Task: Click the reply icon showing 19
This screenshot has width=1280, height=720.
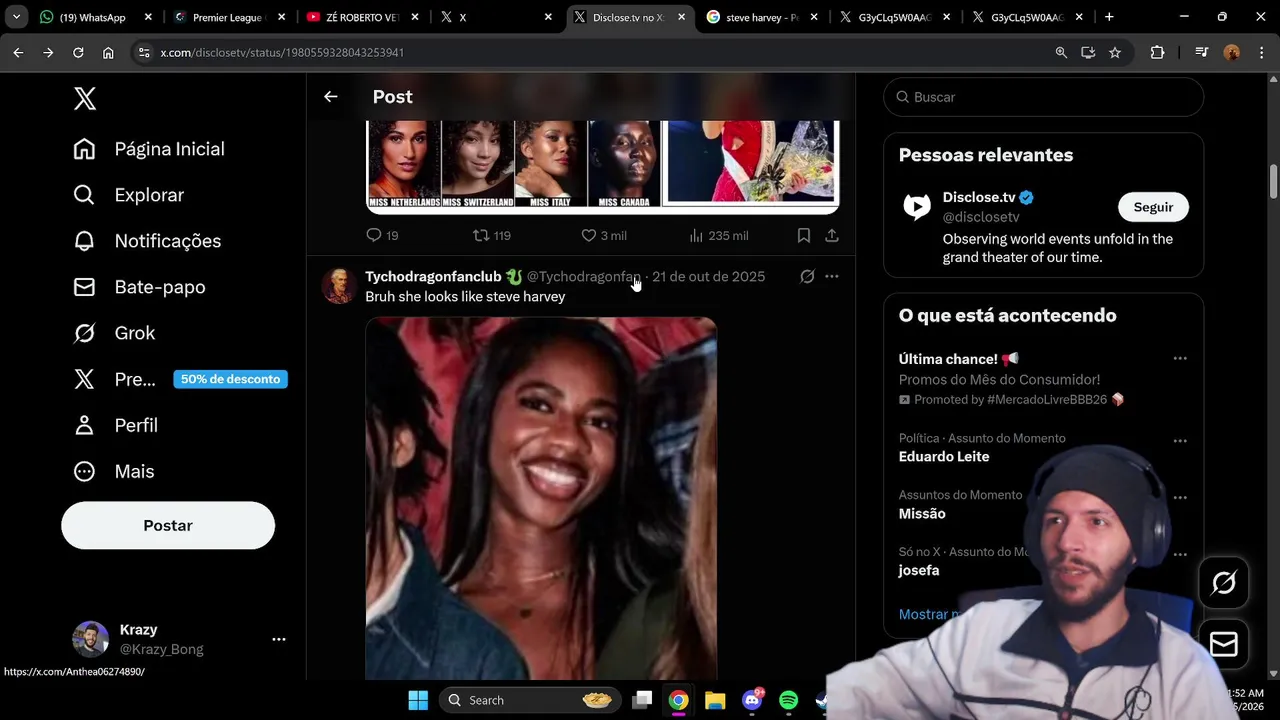Action: (x=382, y=235)
